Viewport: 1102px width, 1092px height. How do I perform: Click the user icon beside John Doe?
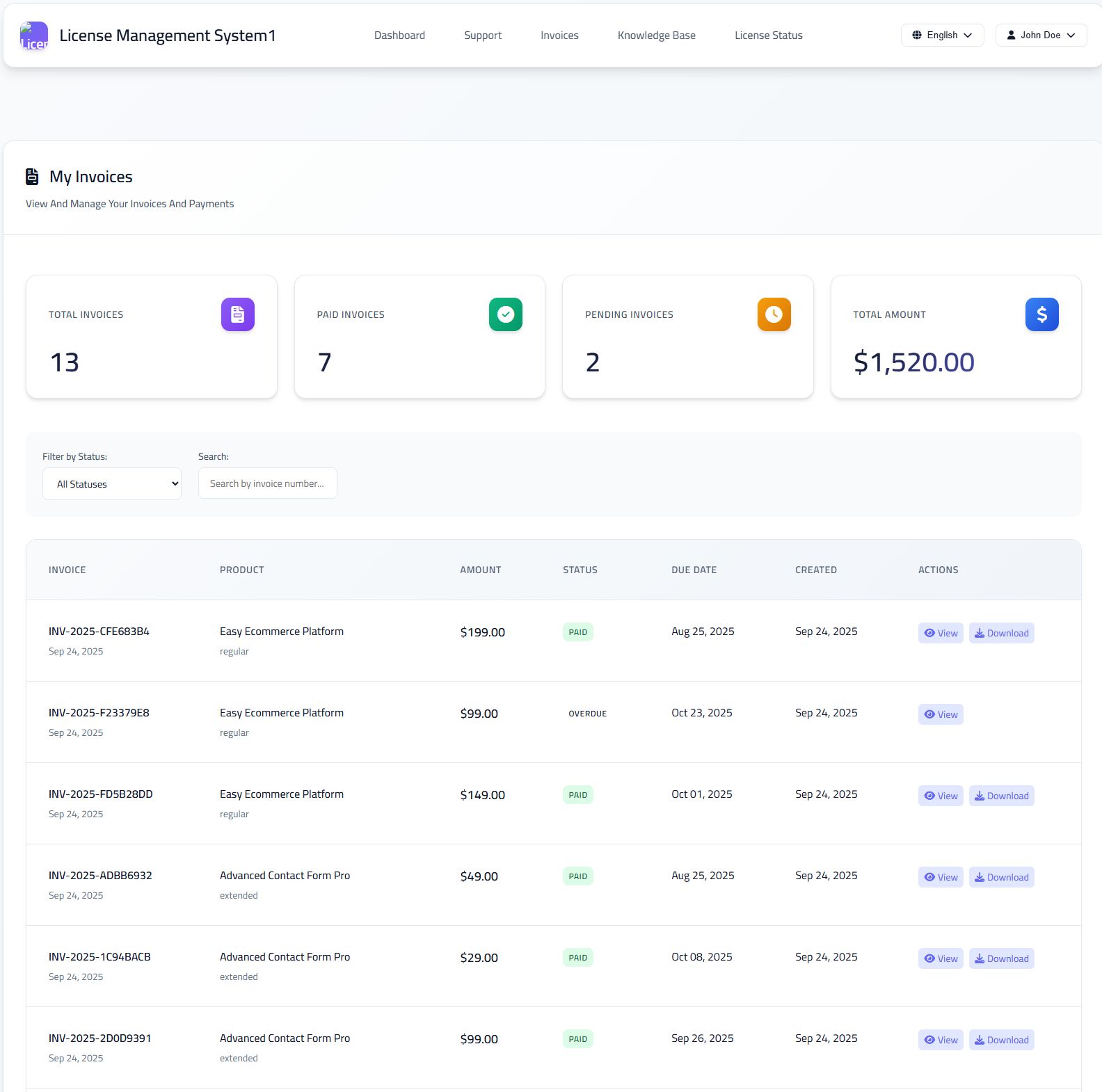(1012, 35)
